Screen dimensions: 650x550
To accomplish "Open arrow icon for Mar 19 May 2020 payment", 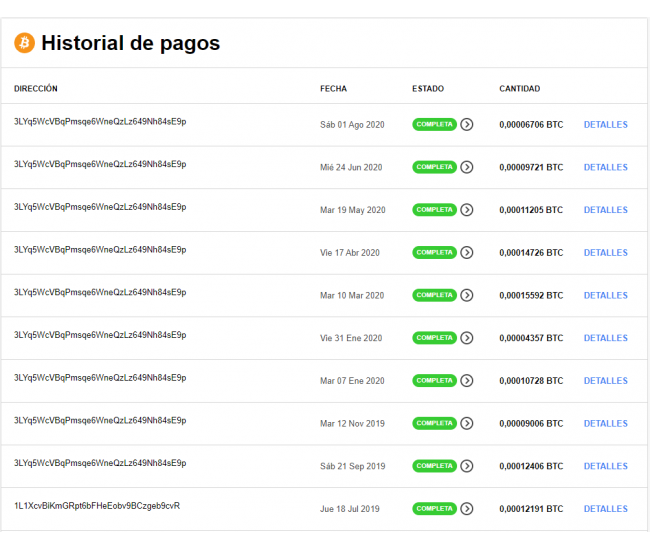I will (467, 210).
